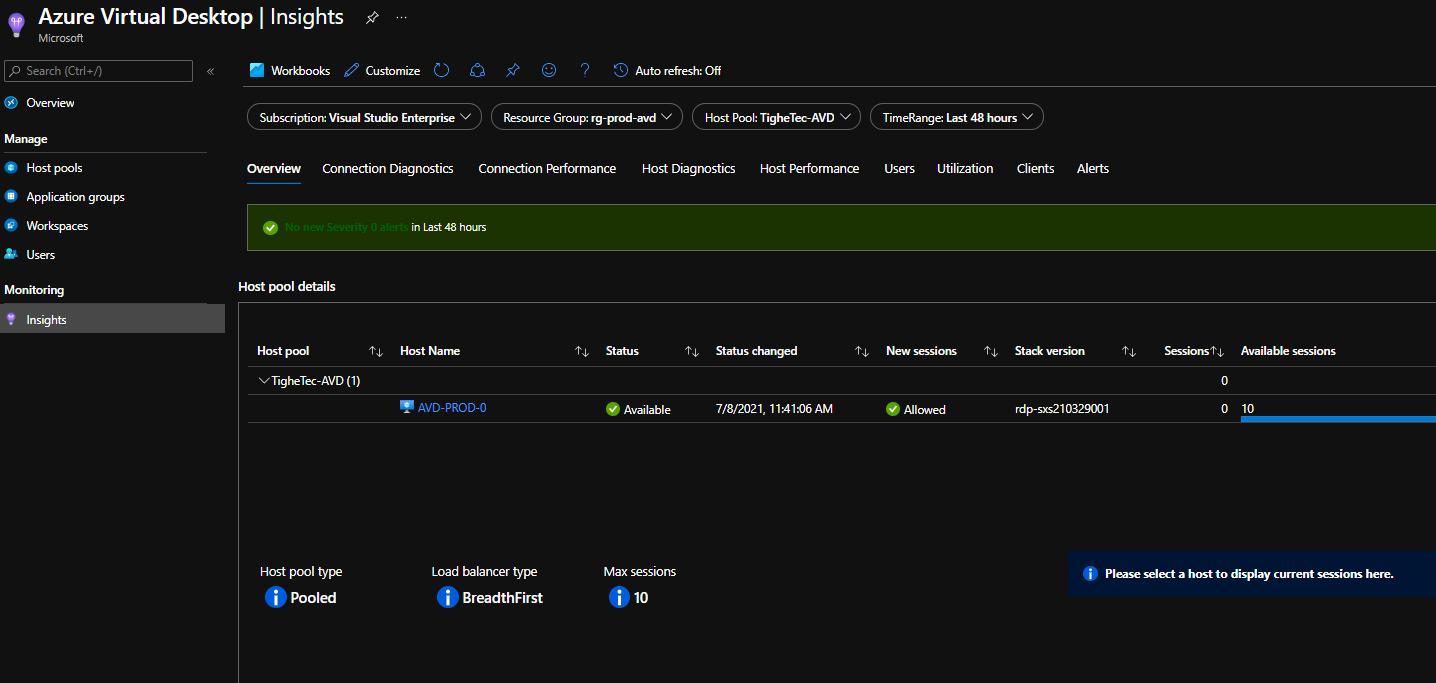Click the refresh icon in toolbar

tap(441, 70)
